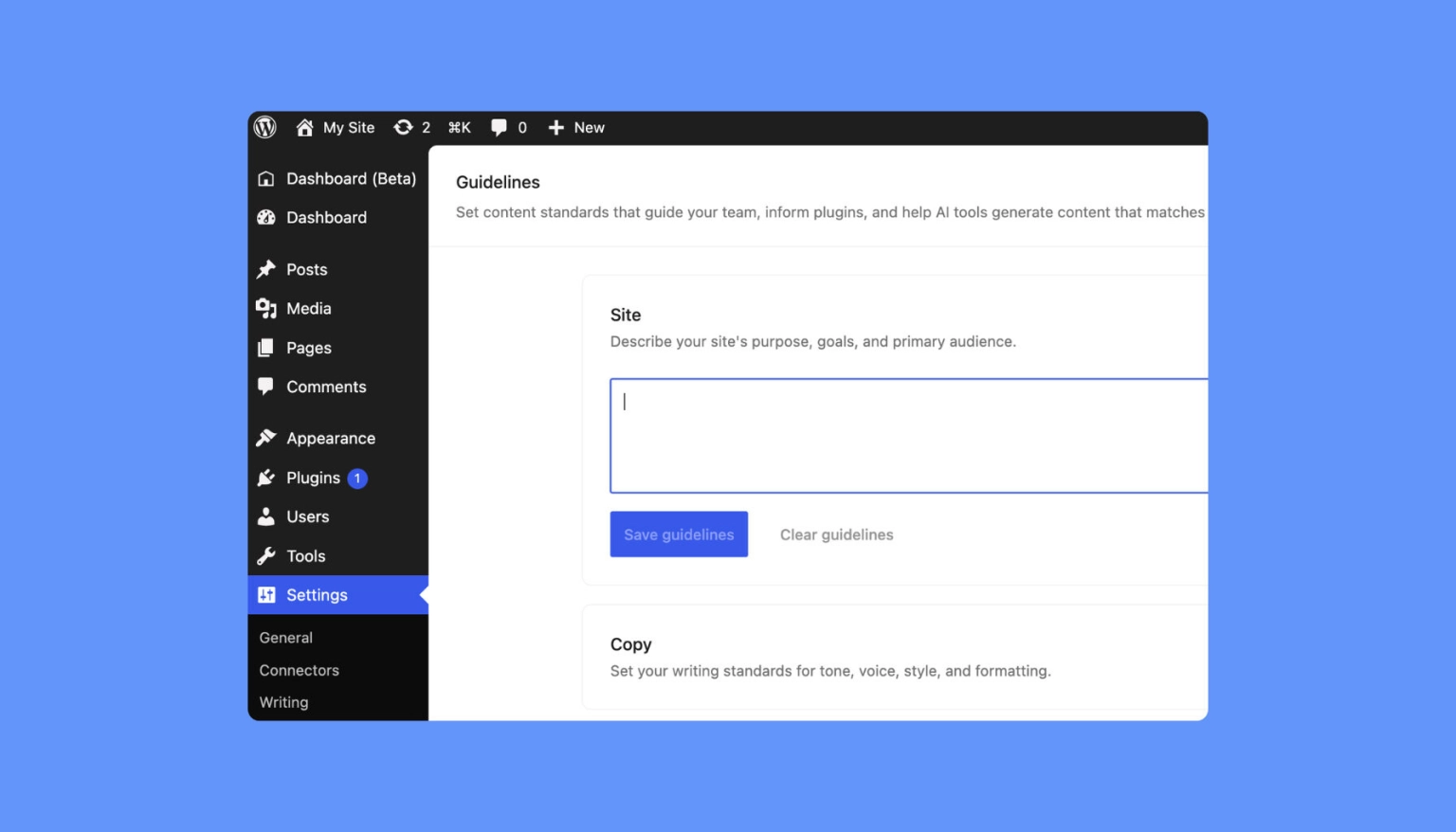Go to Dashboard (Beta) in sidebar
Image resolution: width=1456 pixels, height=832 pixels.
[x=337, y=179]
